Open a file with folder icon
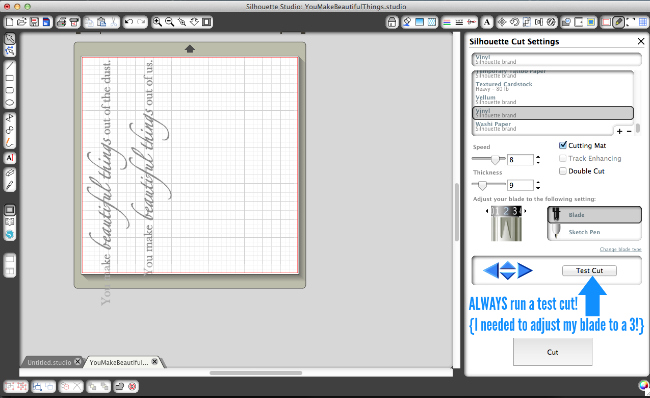This screenshot has height=398, width=650. click(22, 22)
